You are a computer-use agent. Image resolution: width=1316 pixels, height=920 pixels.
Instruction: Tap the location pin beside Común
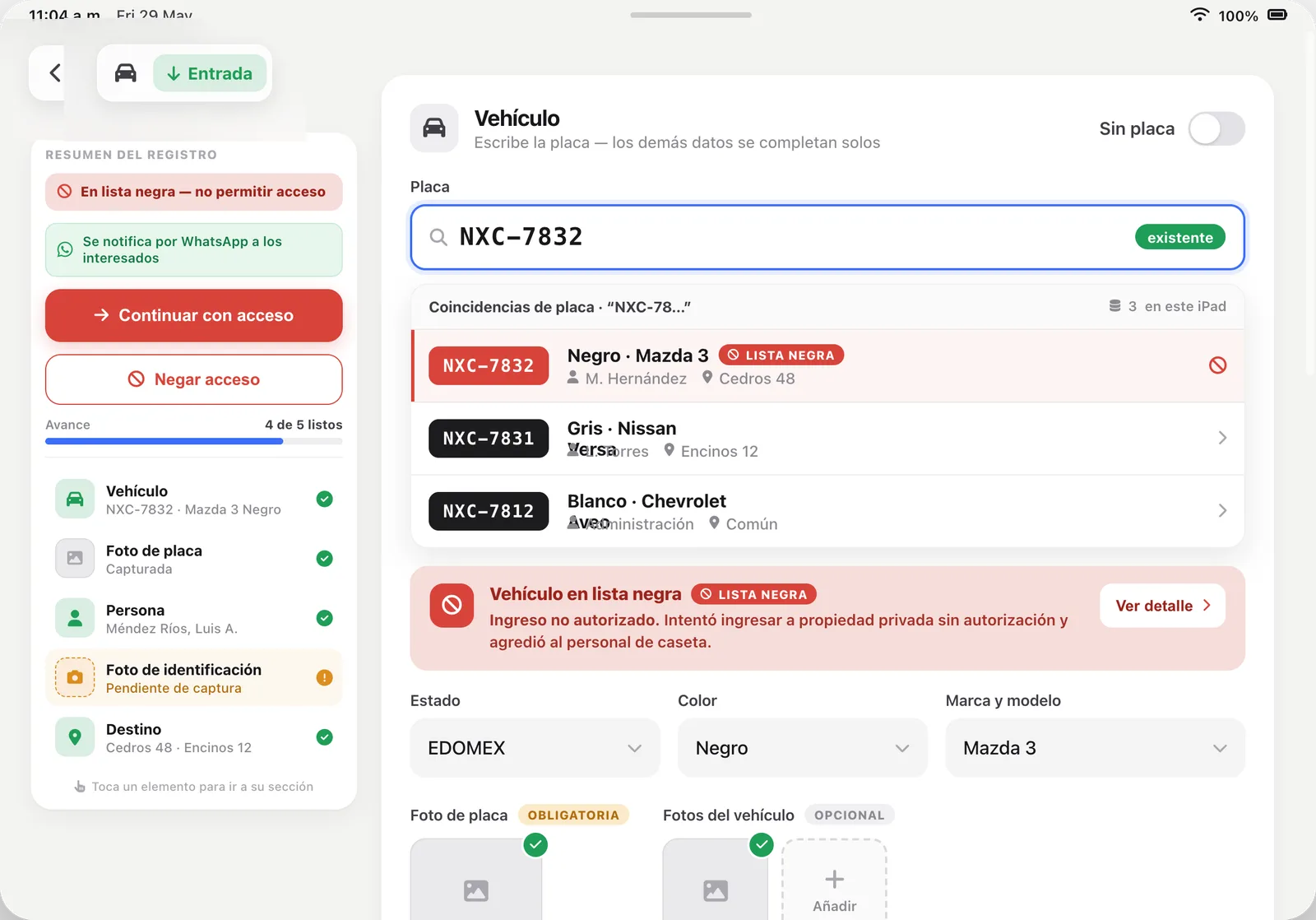[x=714, y=523]
